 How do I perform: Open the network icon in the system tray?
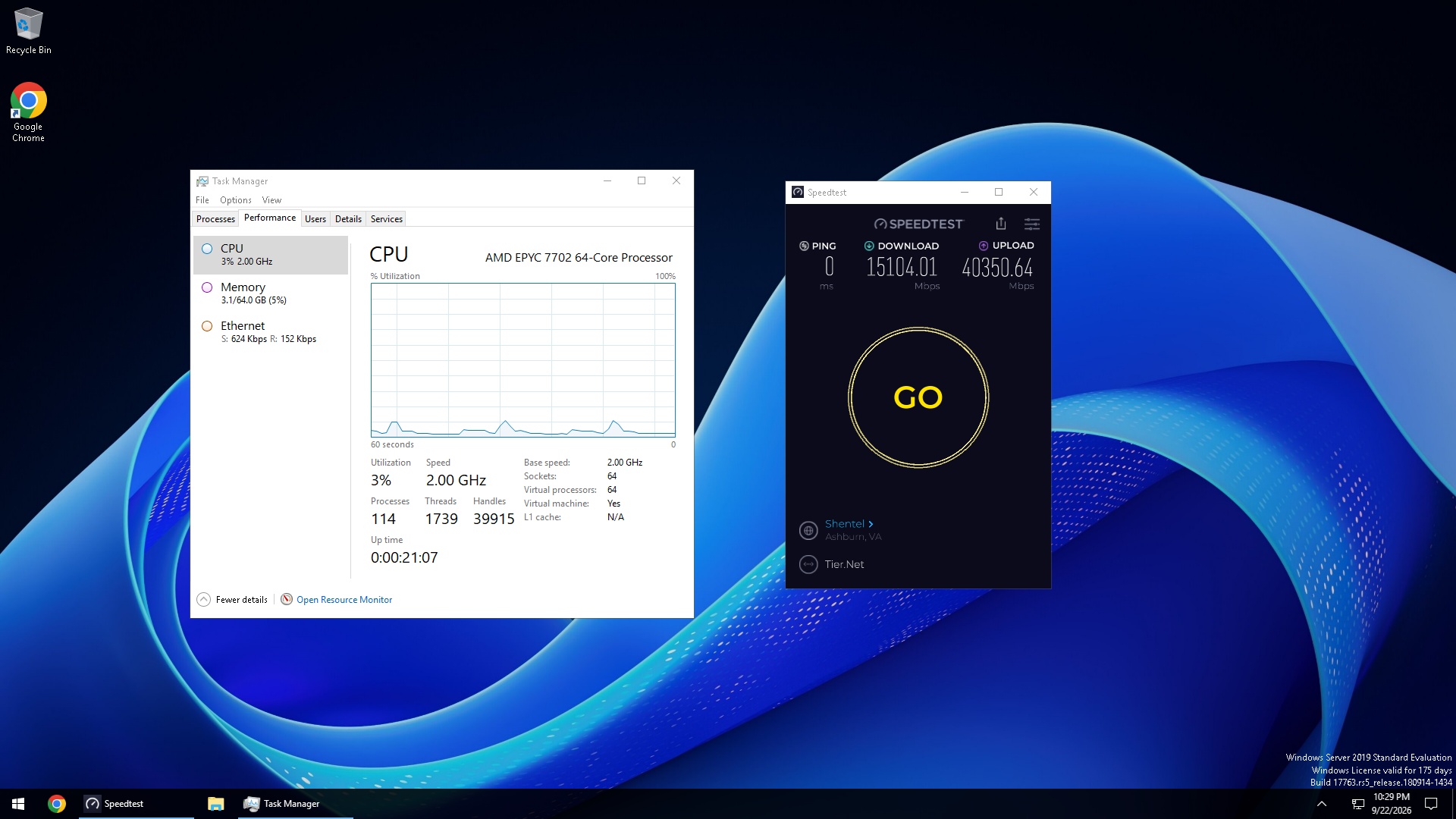tap(1358, 804)
